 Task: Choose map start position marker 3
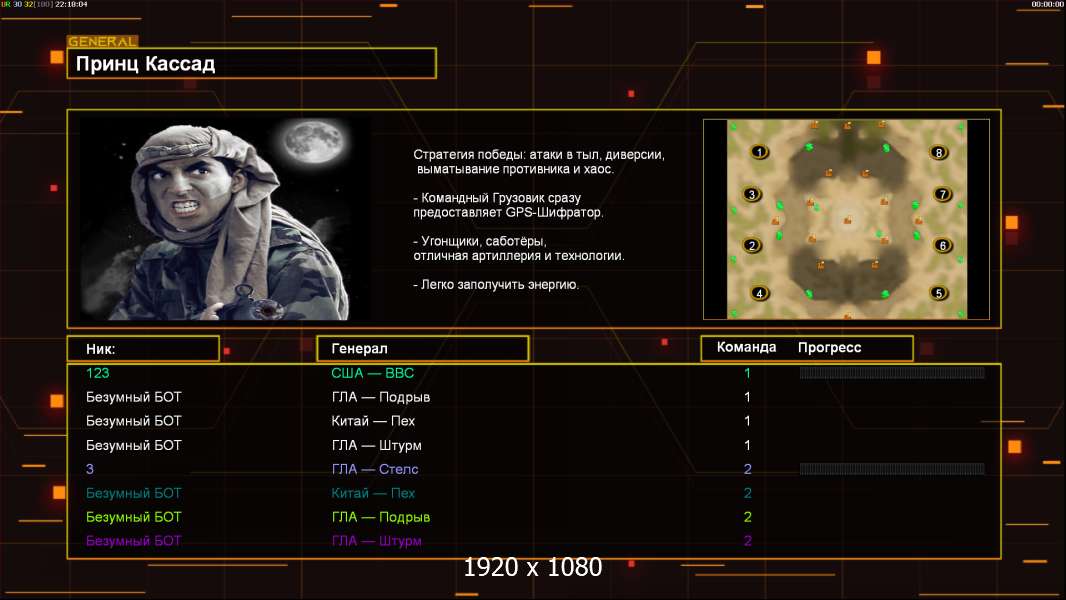coord(753,194)
